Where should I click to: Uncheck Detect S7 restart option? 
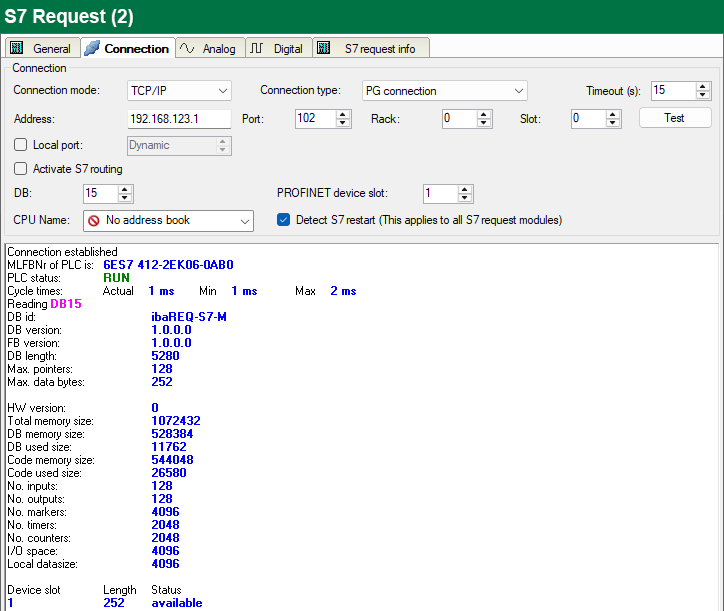pos(284,220)
